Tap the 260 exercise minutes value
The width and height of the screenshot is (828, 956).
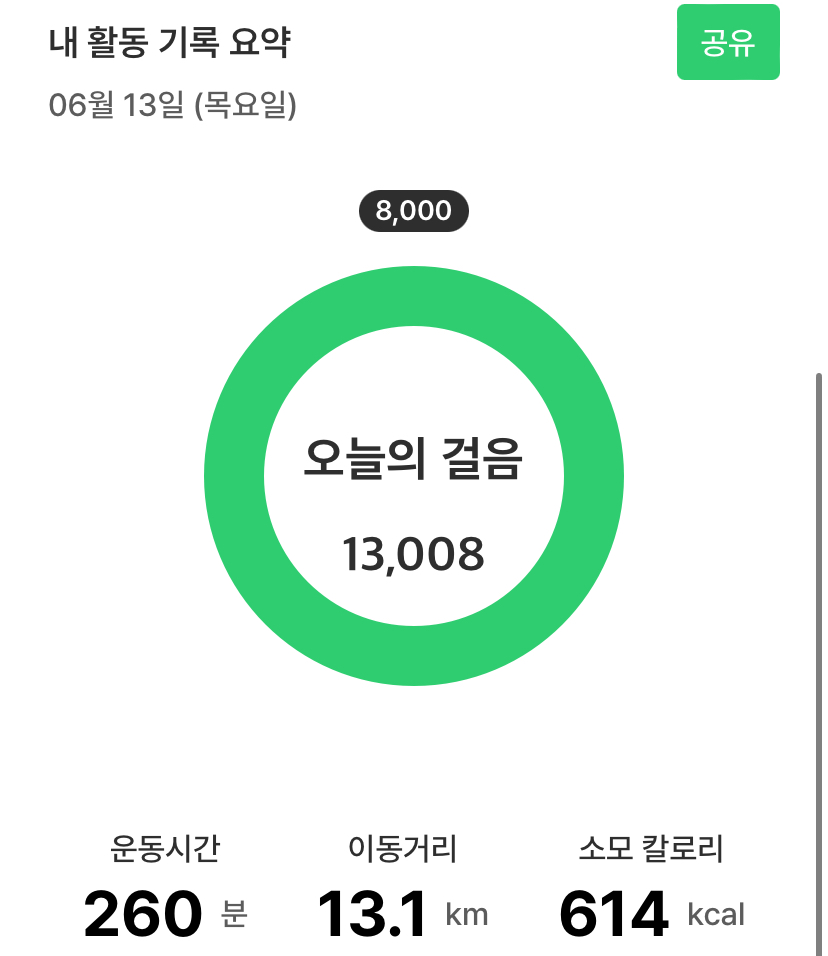click(x=142, y=914)
